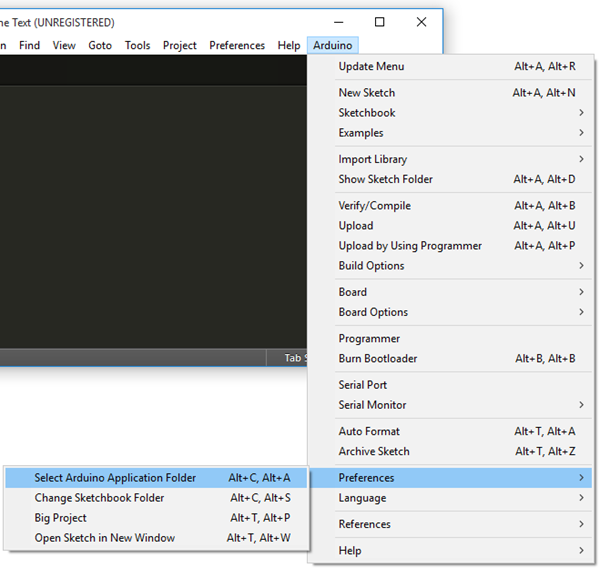Image resolution: width=600 pixels, height=568 pixels.
Task: Open Build Options submenu
Action: pyautogui.click(x=372, y=266)
